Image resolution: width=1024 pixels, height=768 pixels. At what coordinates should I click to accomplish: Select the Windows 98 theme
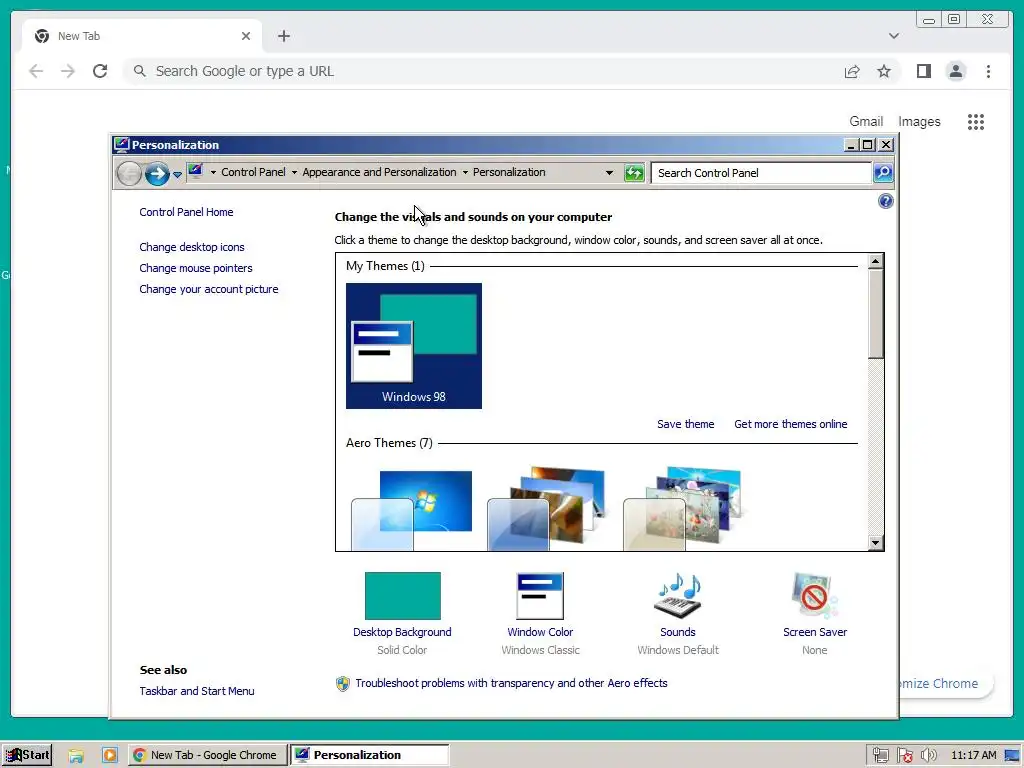[x=413, y=345]
